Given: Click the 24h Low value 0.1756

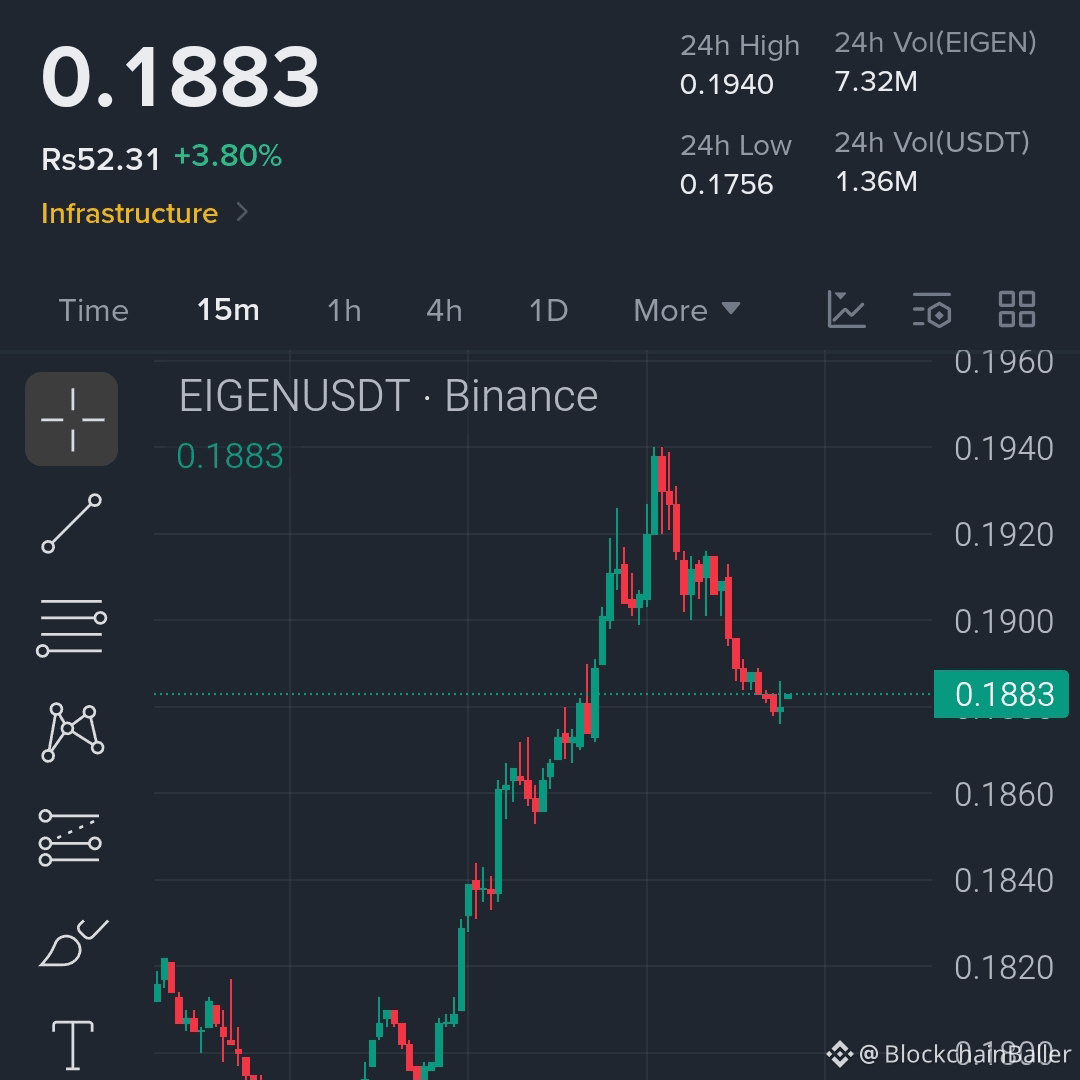Looking at the screenshot, I should coord(727,185).
